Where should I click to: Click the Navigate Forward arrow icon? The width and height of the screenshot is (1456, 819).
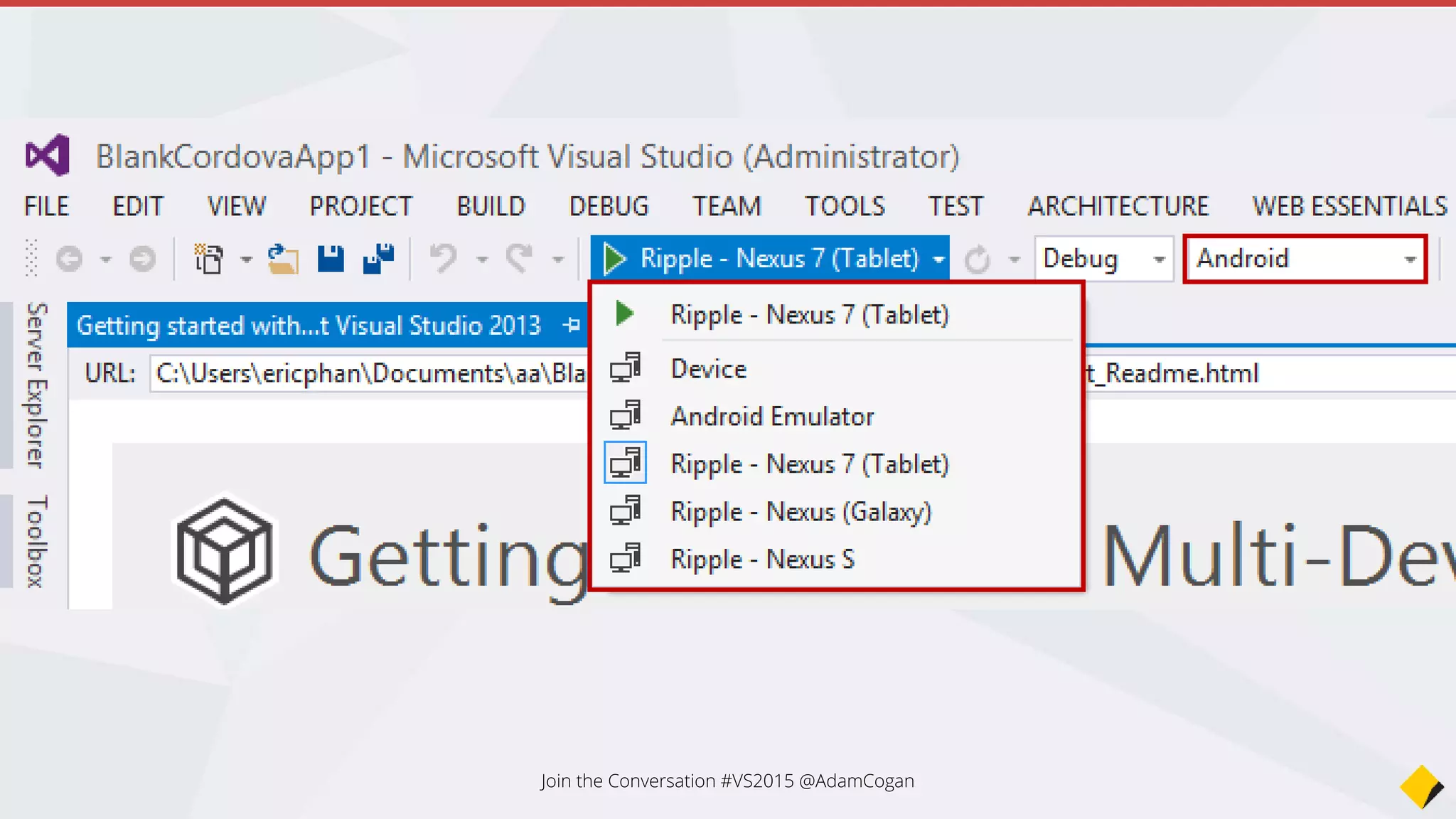142,259
